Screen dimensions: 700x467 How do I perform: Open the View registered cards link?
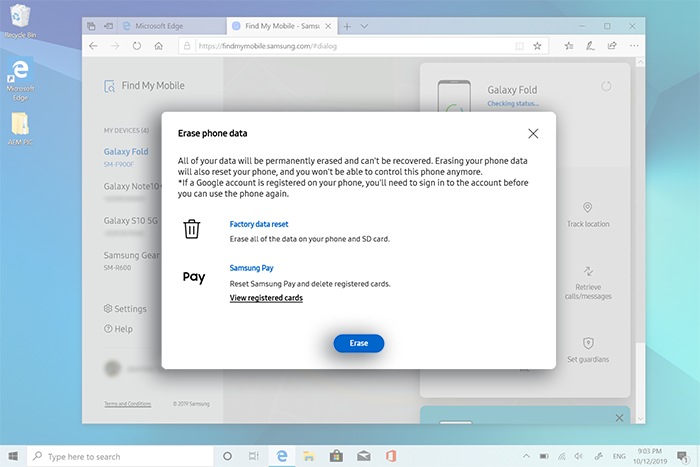coord(266,298)
